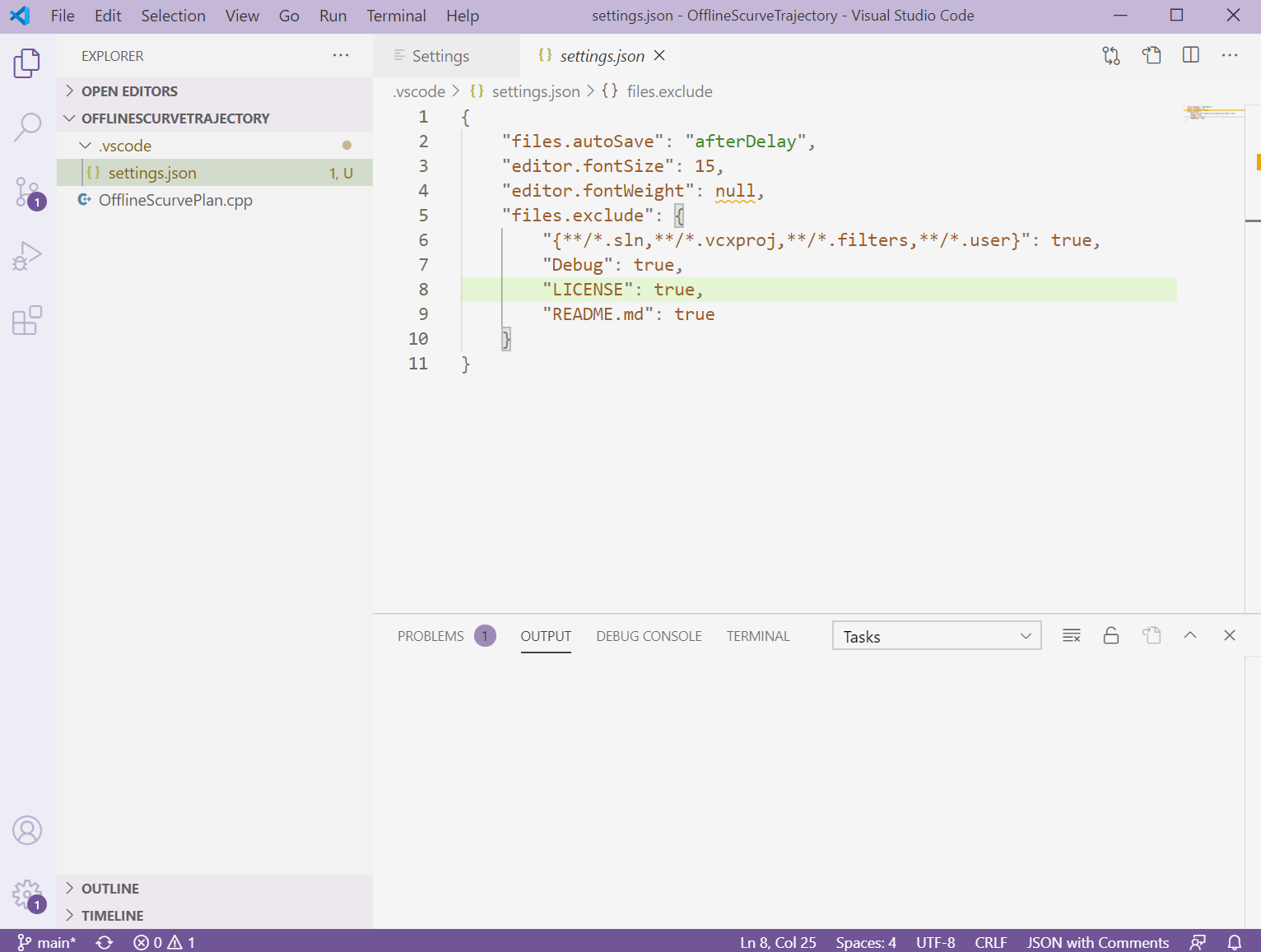Open the Extensions view
The height and width of the screenshot is (952, 1261).
[27, 320]
